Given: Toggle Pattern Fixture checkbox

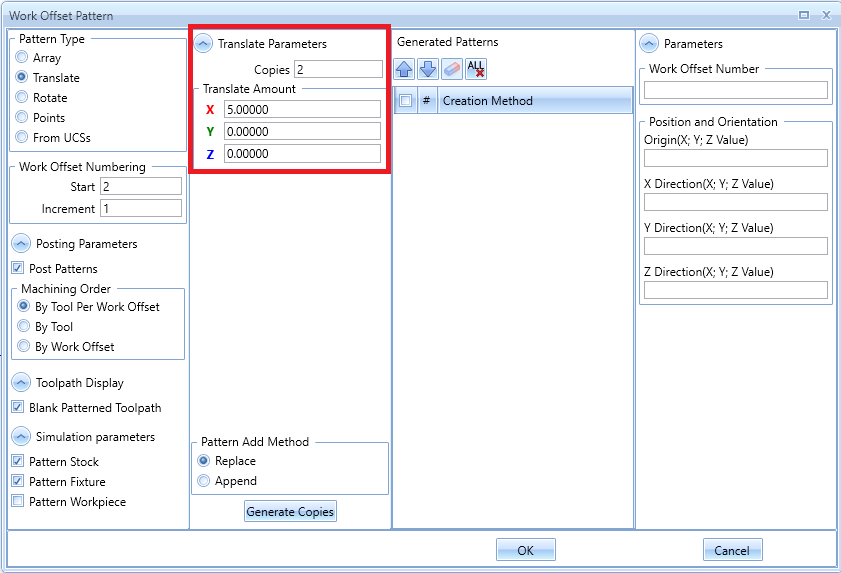Looking at the screenshot, I should coord(18,481).
